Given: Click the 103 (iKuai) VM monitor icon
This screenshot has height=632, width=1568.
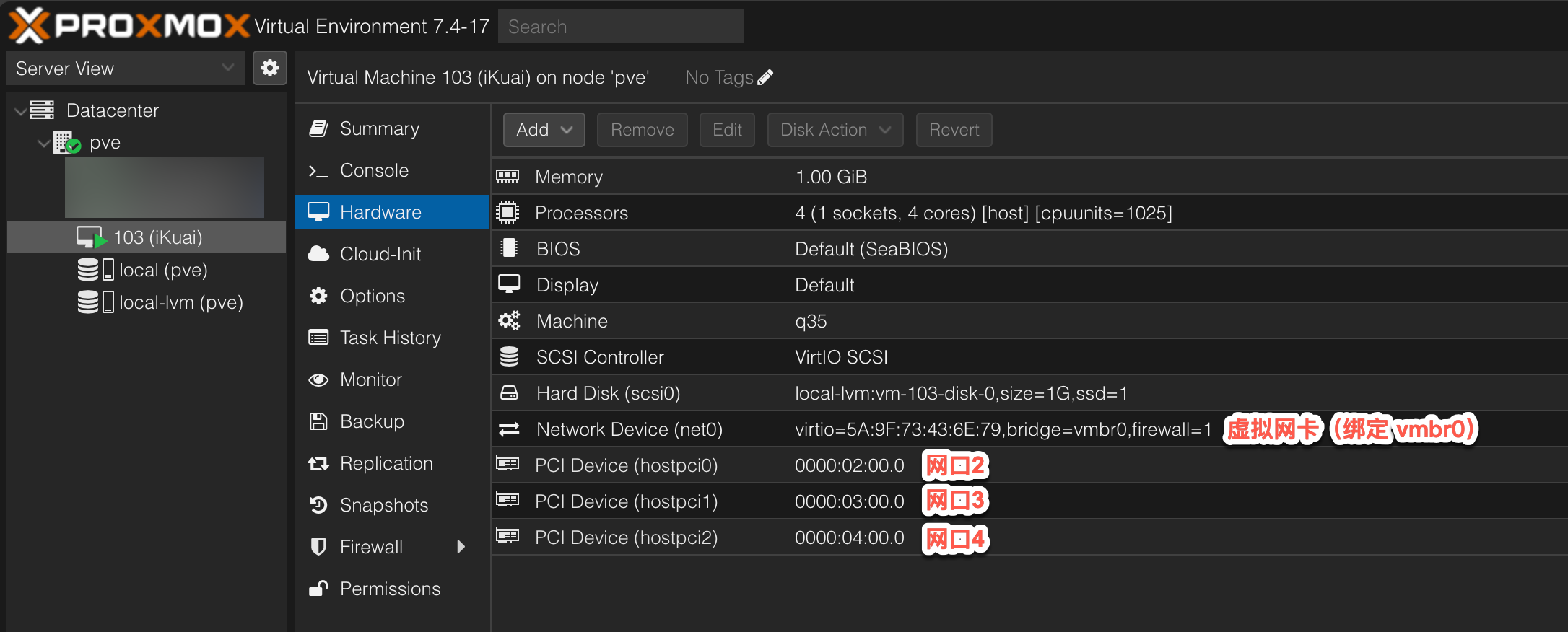Looking at the screenshot, I should pyautogui.click(x=92, y=237).
